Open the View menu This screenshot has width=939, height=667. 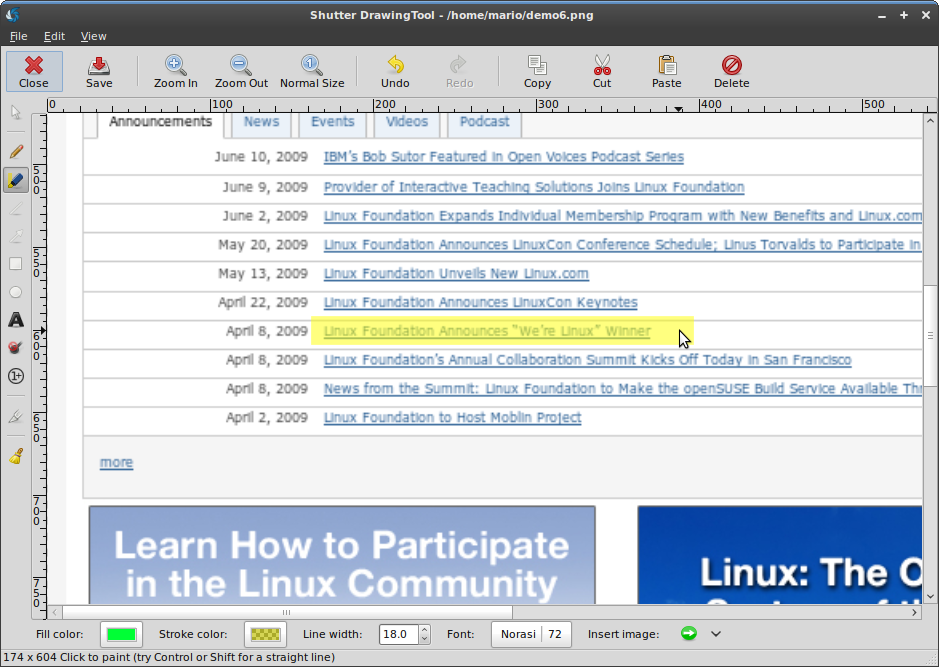coord(93,36)
